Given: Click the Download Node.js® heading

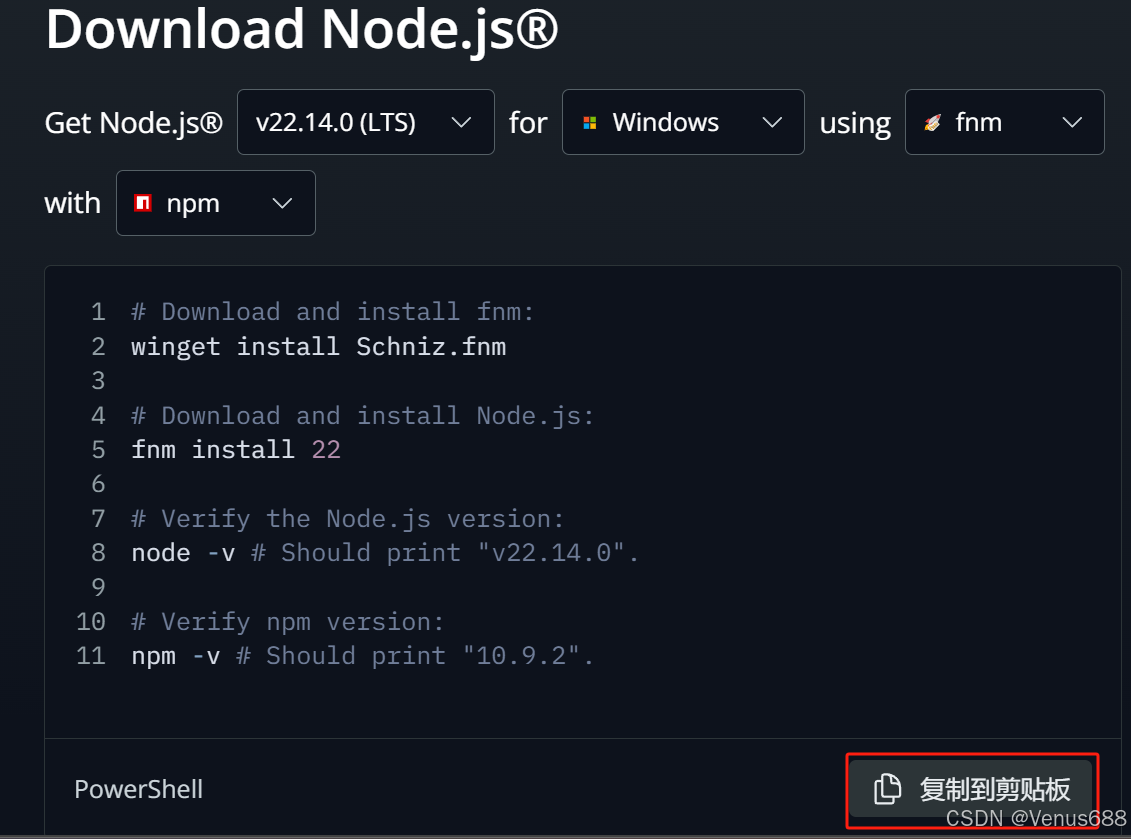Looking at the screenshot, I should [302, 29].
